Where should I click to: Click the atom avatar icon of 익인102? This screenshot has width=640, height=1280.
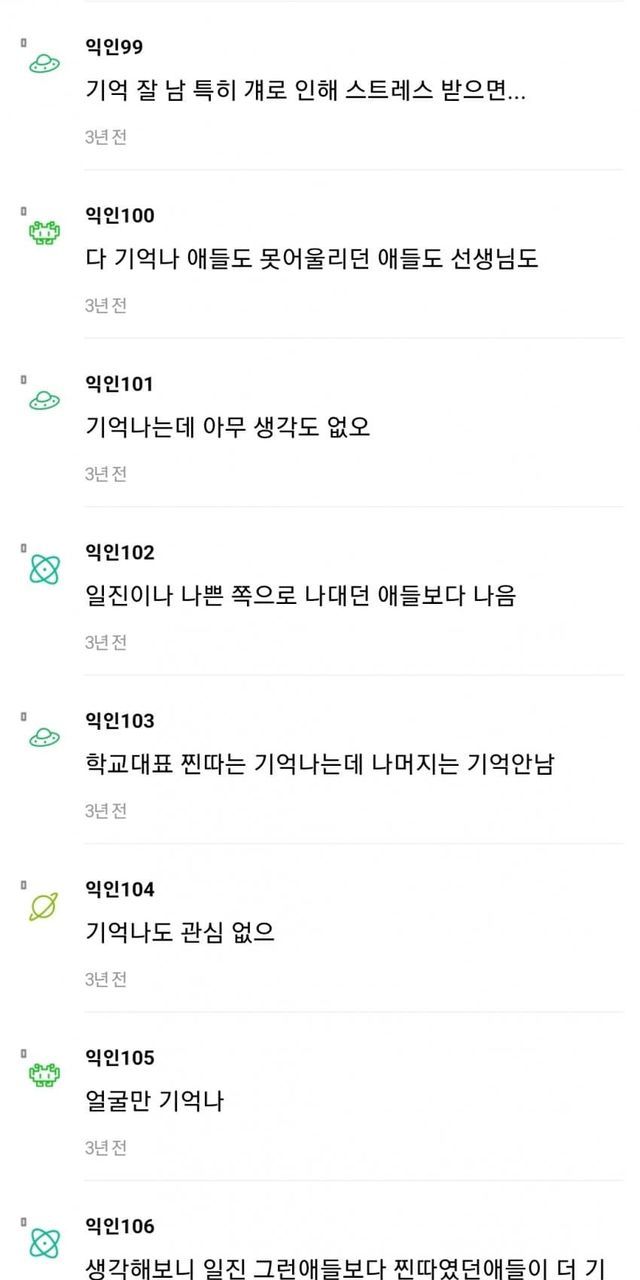[43, 570]
